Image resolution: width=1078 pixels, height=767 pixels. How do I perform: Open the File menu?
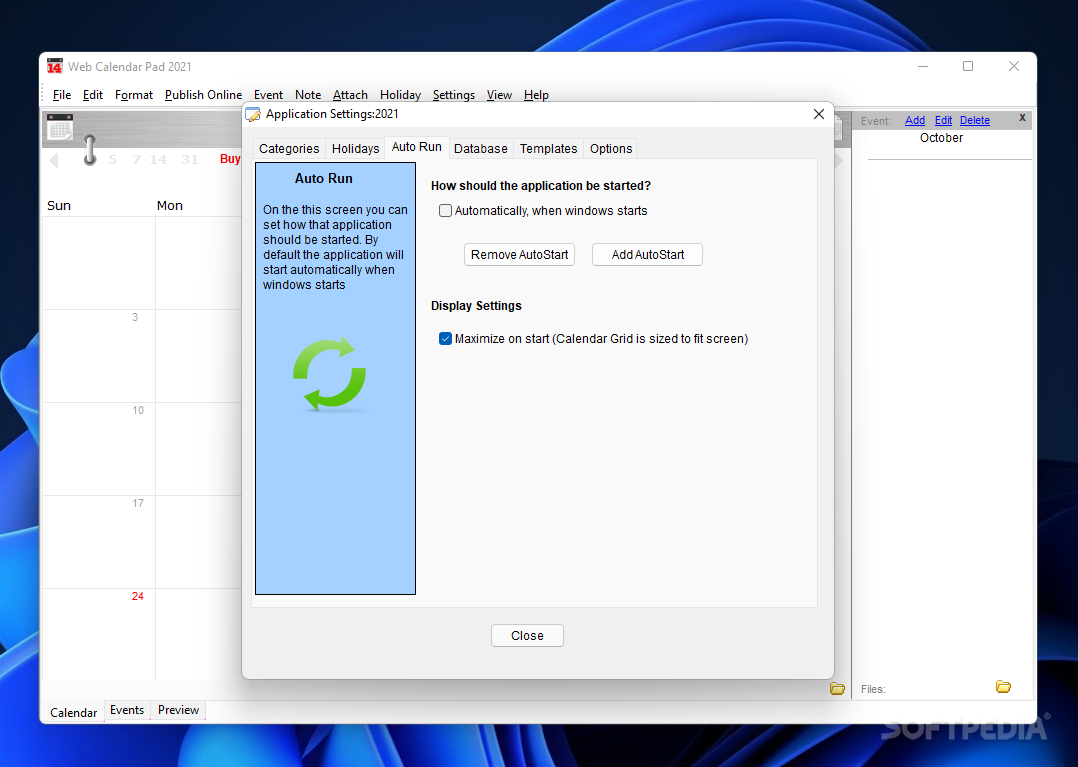[62, 95]
